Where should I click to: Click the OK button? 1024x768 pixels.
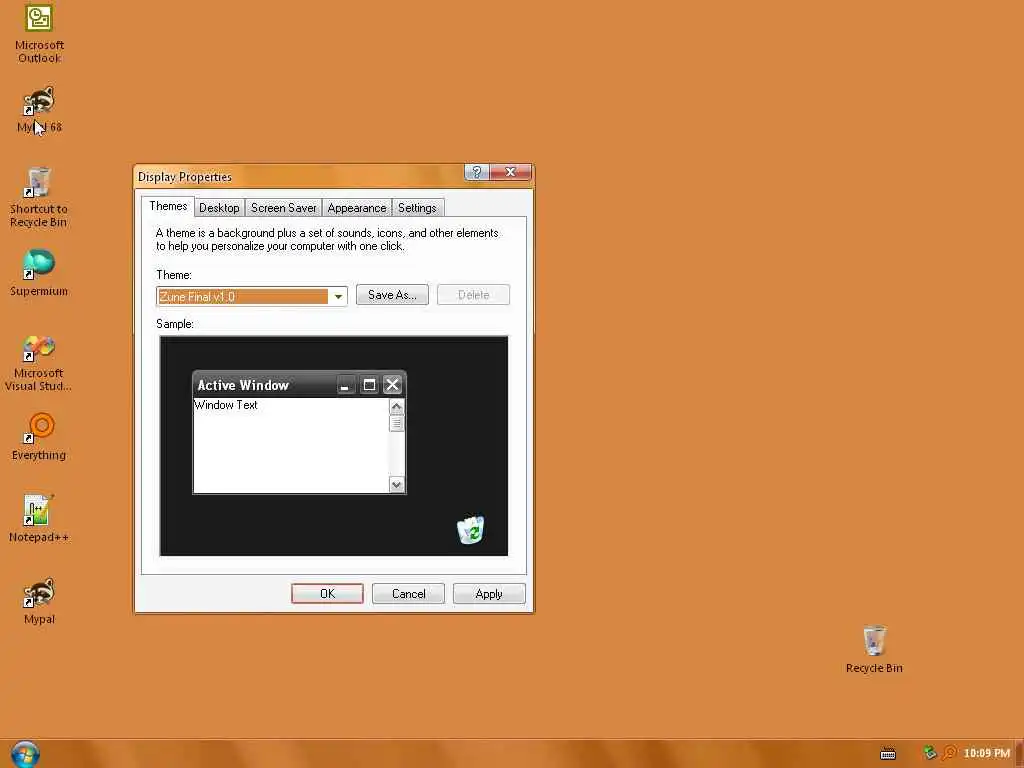(x=327, y=594)
